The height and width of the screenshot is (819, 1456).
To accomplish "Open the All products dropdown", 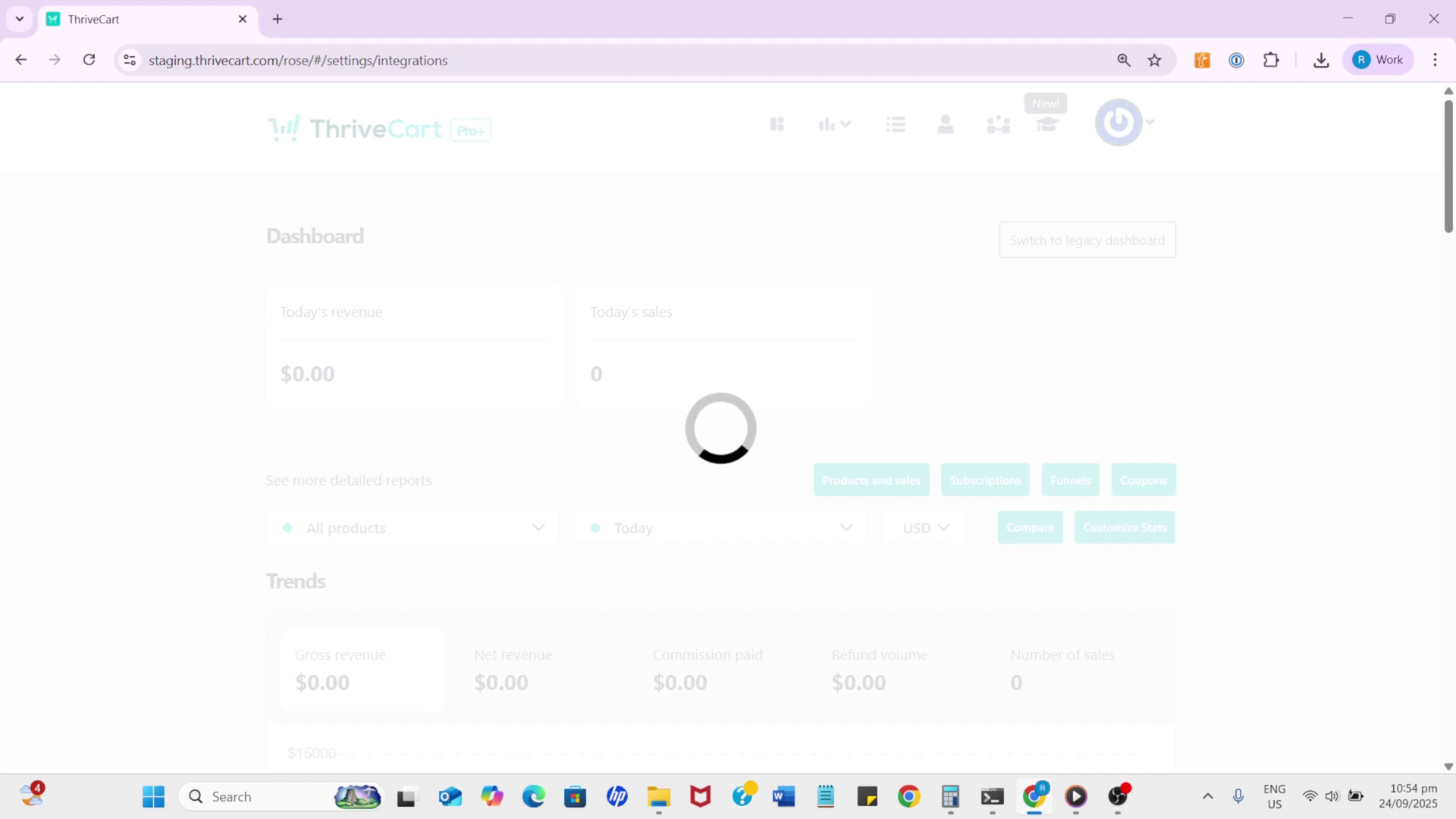I will 412,527.
